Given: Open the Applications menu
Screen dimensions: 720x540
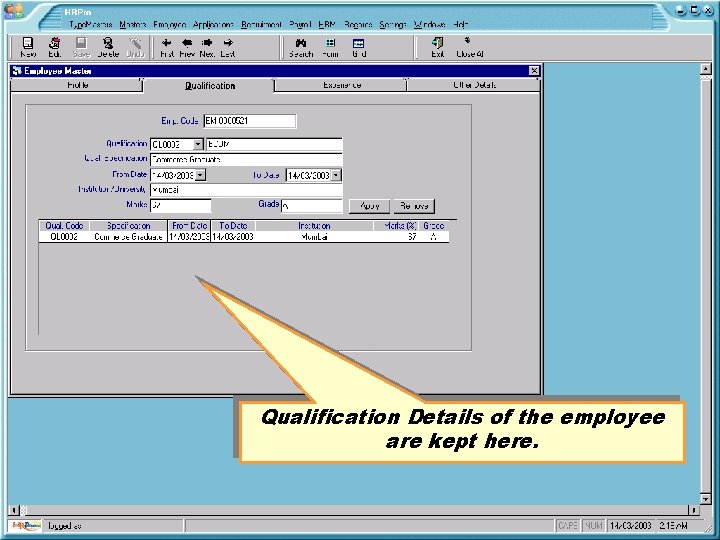Looking at the screenshot, I should [x=213, y=24].
